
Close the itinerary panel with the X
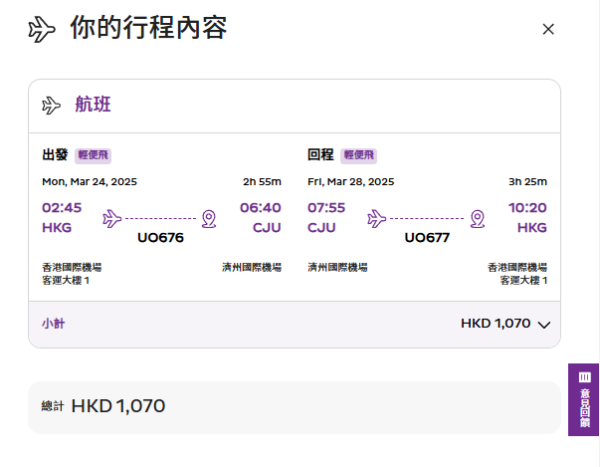[548, 29]
